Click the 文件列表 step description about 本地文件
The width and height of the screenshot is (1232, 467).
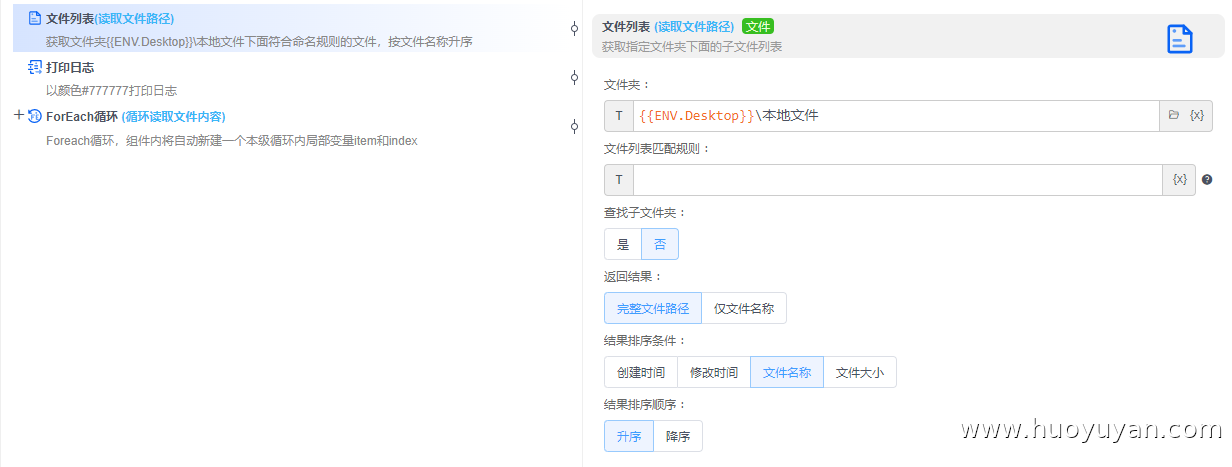click(259, 42)
